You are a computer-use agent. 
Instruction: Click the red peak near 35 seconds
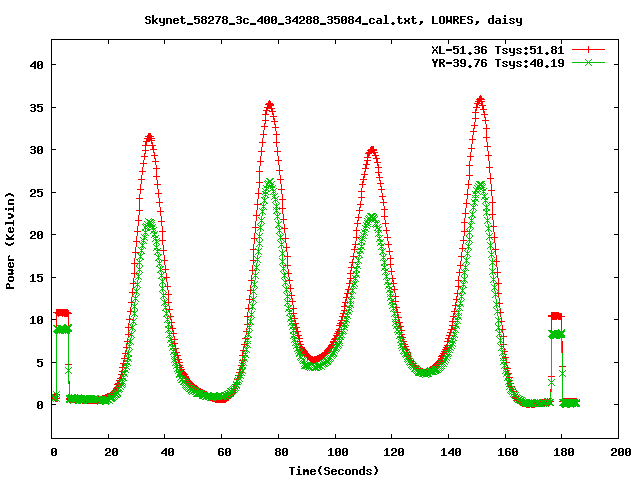(x=149, y=138)
